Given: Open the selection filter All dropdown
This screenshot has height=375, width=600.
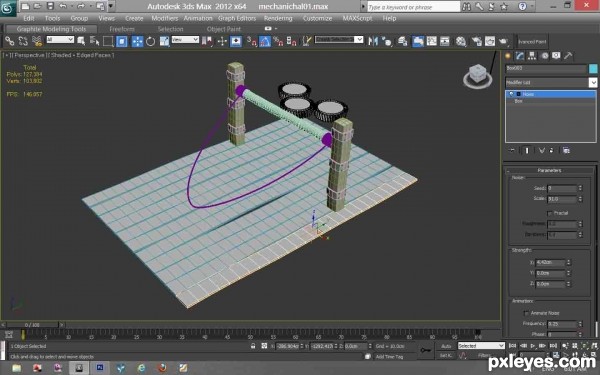Looking at the screenshot, I should (x=60, y=39).
